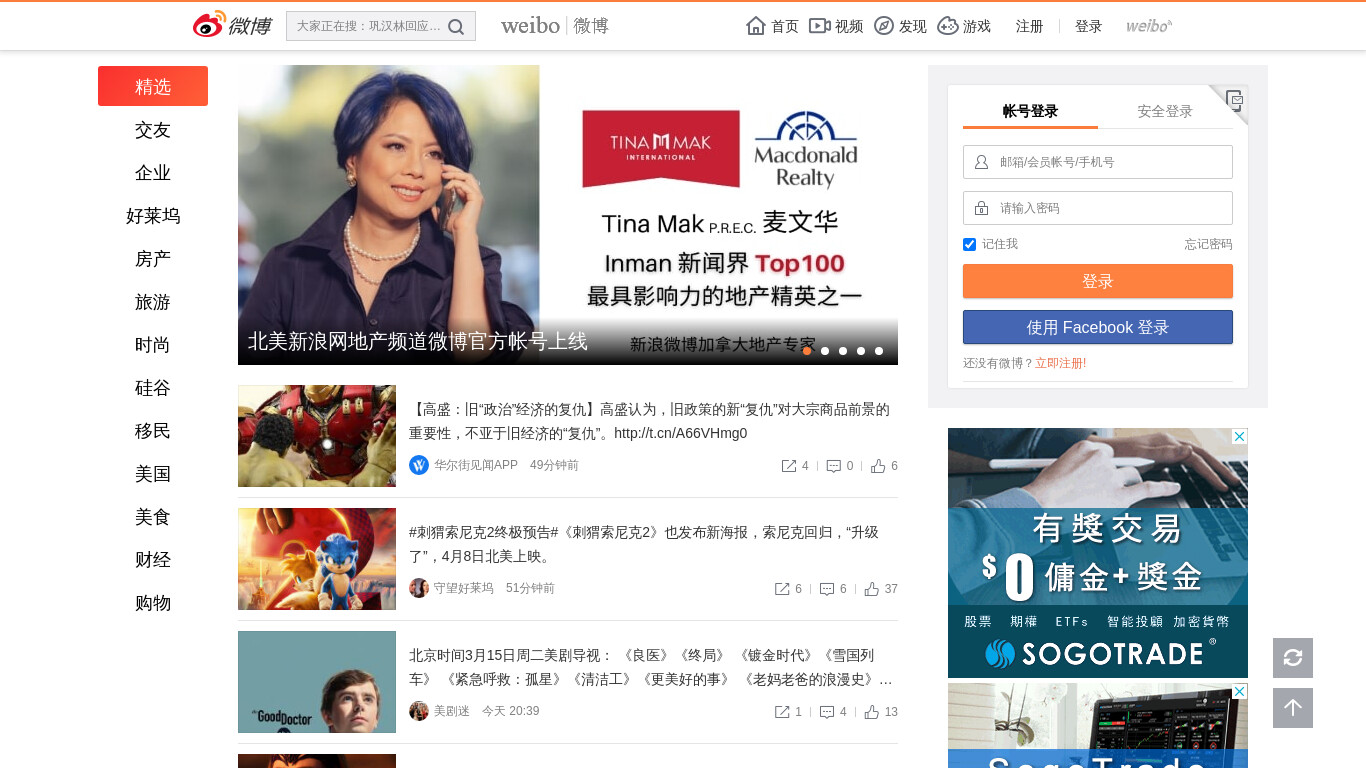This screenshot has width=1366, height=768.
Task: Click 华尔街见闻APP avatar icon
Action: pyautogui.click(x=419, y=465)
